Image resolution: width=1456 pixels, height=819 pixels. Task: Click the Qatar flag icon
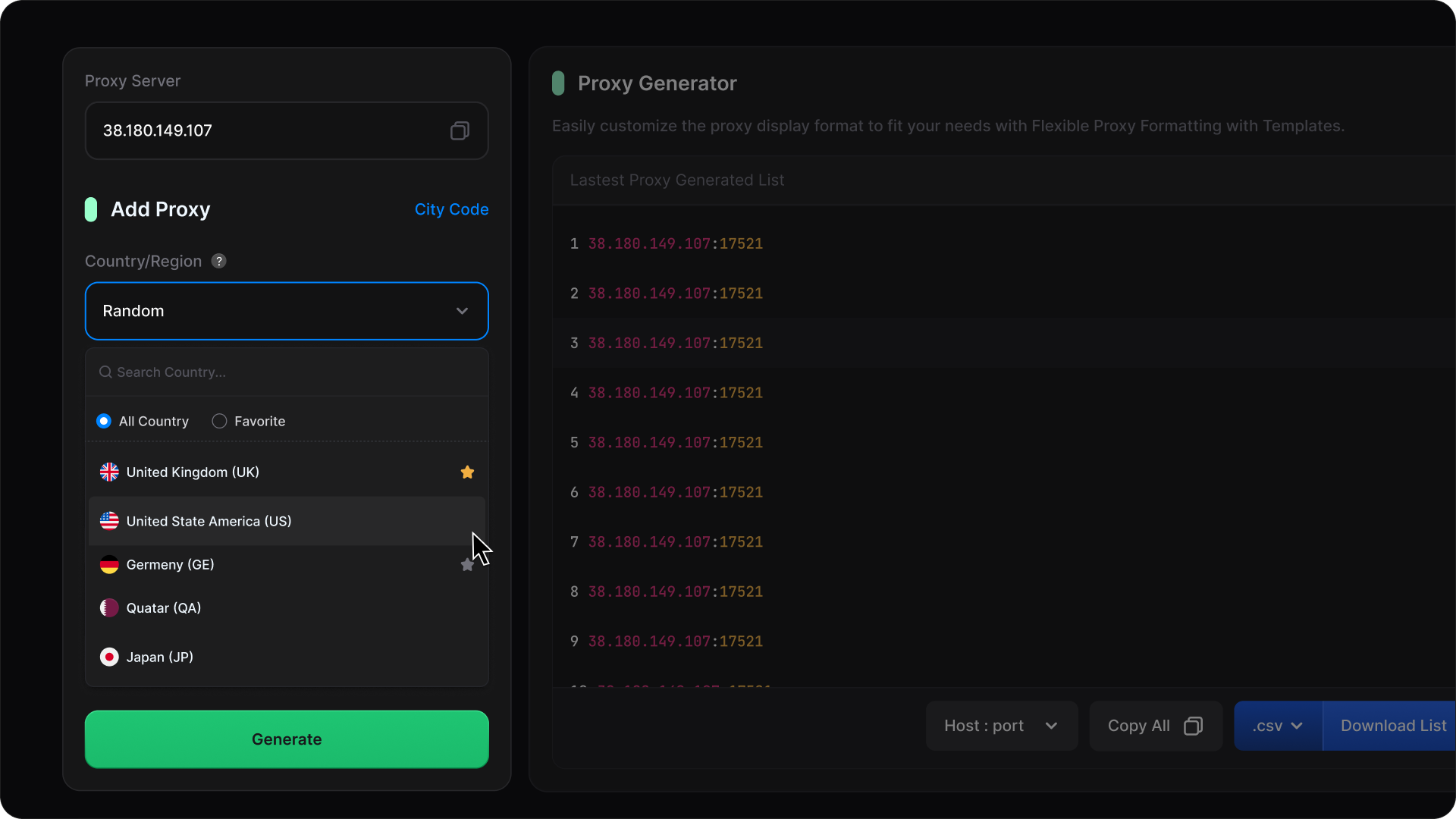(x=109, y=608)
